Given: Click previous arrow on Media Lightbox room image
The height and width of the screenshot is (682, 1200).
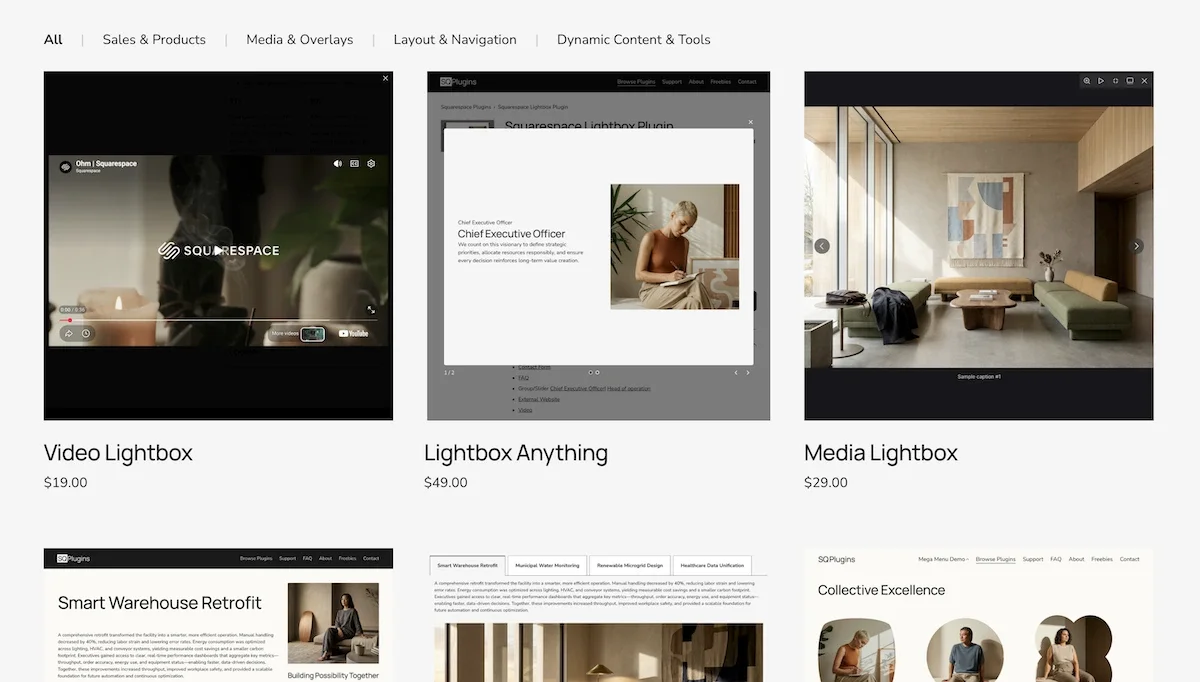Looking at the screenshot, I should click(822, 246).
